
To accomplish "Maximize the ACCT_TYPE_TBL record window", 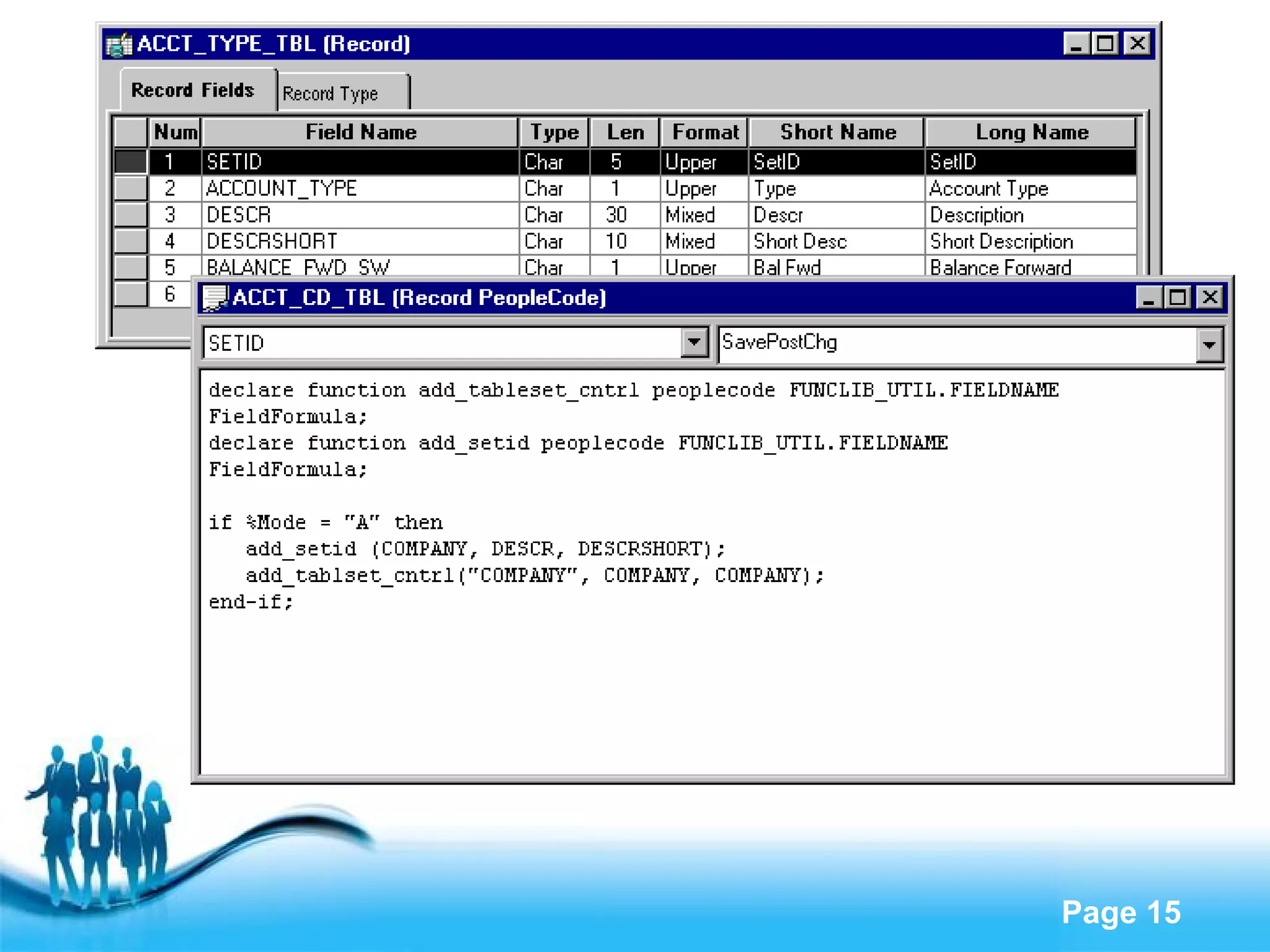I will (1106, 44).
